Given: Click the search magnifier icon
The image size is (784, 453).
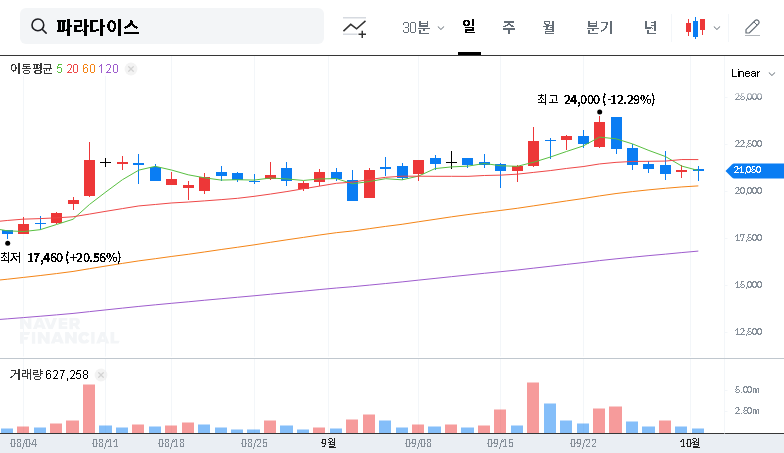Looking at the screenshot, I should (40, 27).
